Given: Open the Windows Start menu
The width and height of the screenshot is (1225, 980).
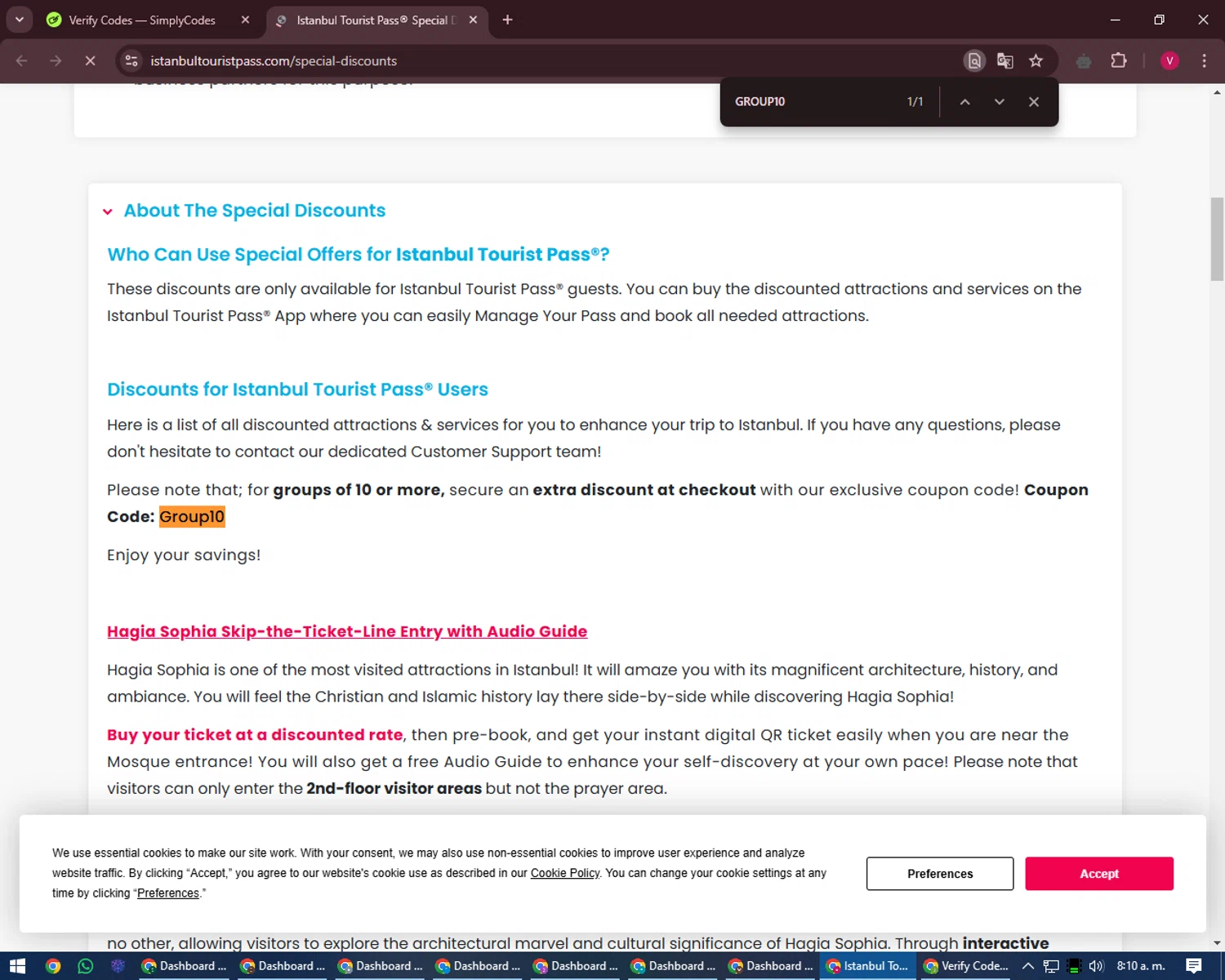Looking at the screenshot, I should point(17,966).
